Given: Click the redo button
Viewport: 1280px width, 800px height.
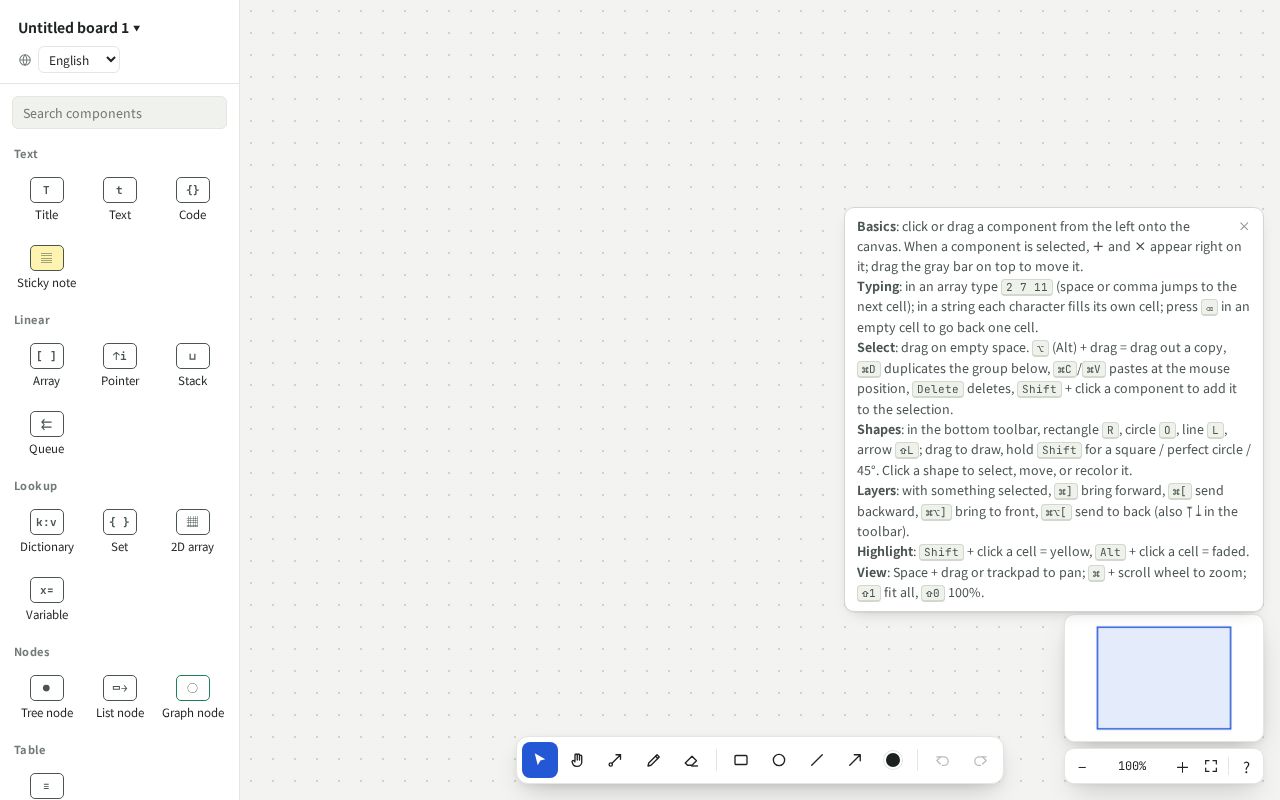Looking at the screenshot, I should tap(980, 760).
